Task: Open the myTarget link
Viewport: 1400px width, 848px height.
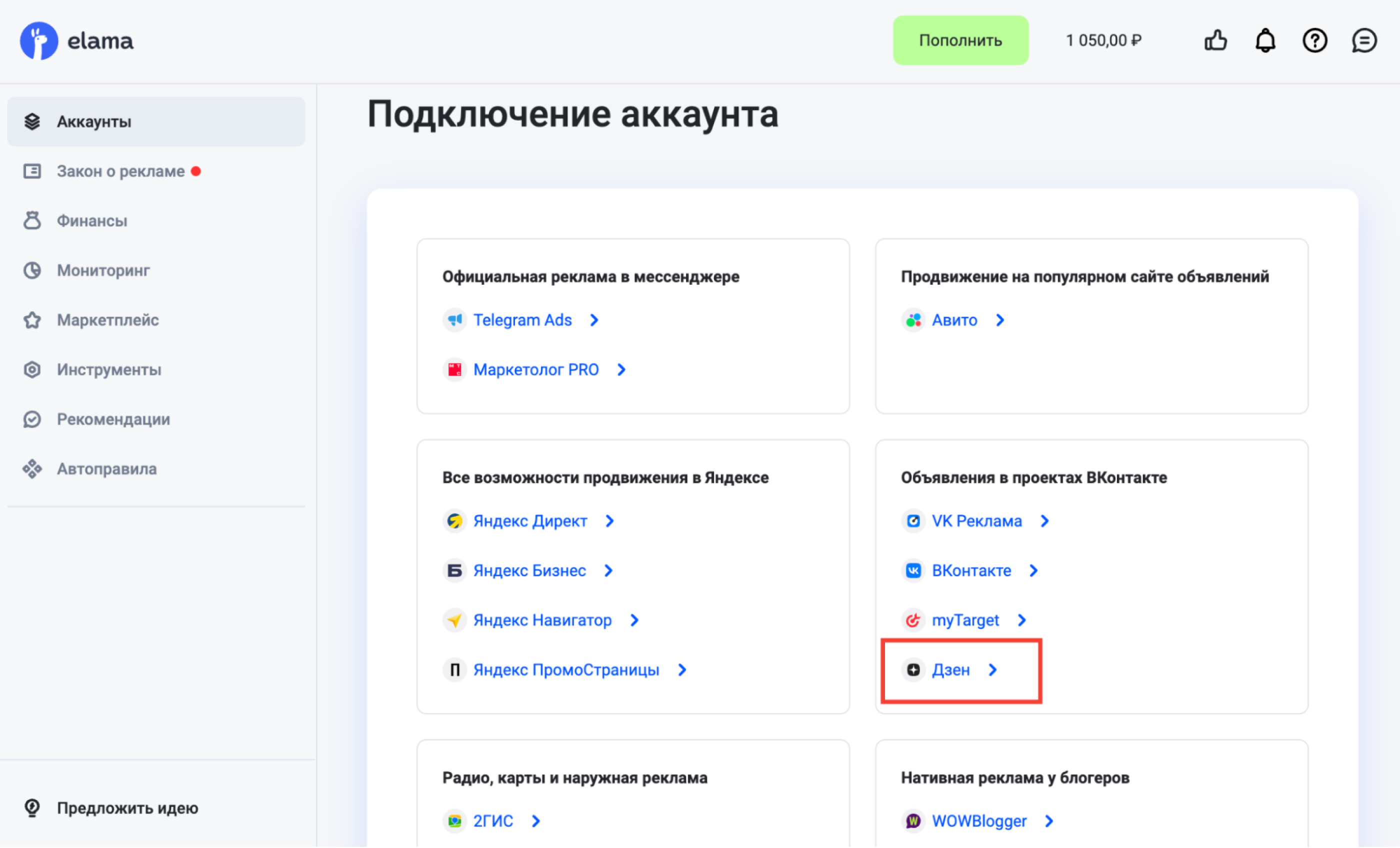Action: click(x=966, y=621)
